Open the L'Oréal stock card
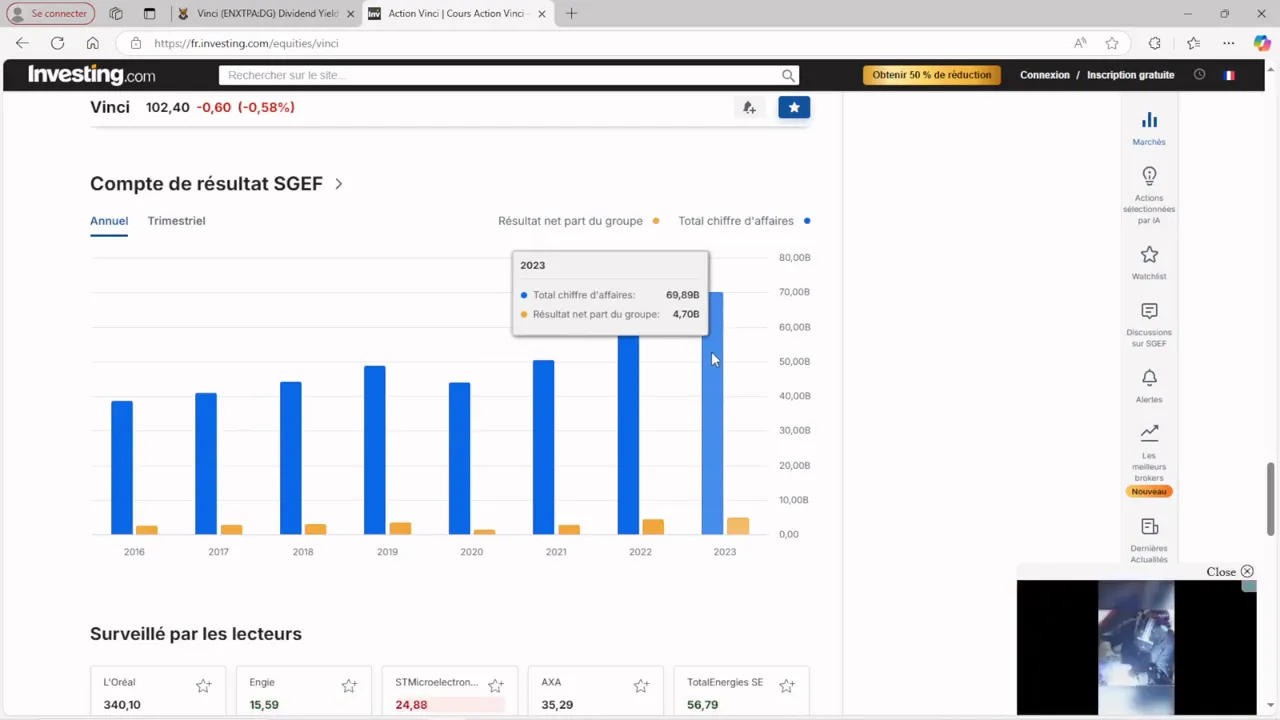This screenshot has height=720, width=1280. click(158, 692)
